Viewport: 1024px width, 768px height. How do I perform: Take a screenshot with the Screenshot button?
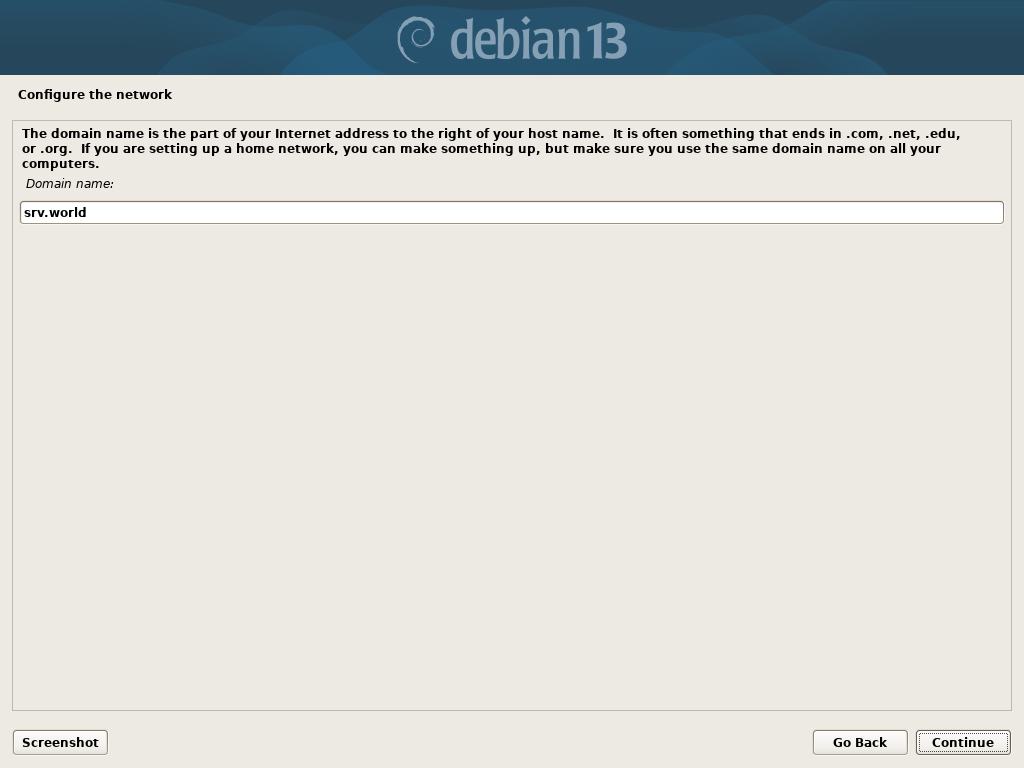(x=60, y=743)
